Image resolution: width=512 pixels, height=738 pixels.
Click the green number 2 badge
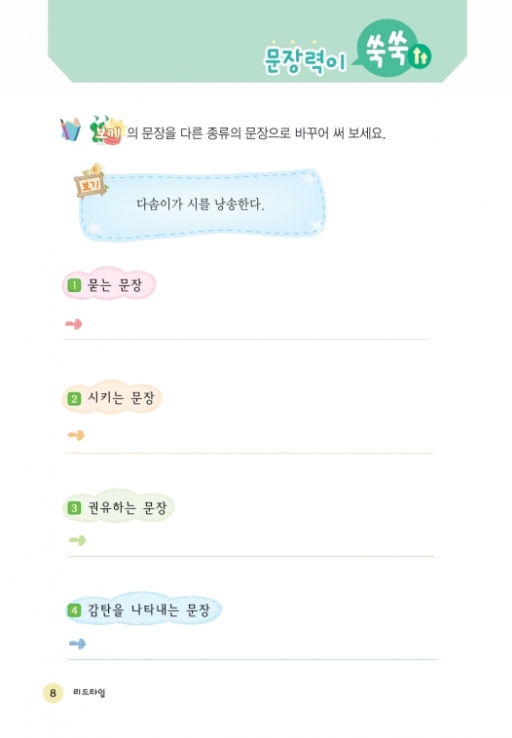click(74, 399)
